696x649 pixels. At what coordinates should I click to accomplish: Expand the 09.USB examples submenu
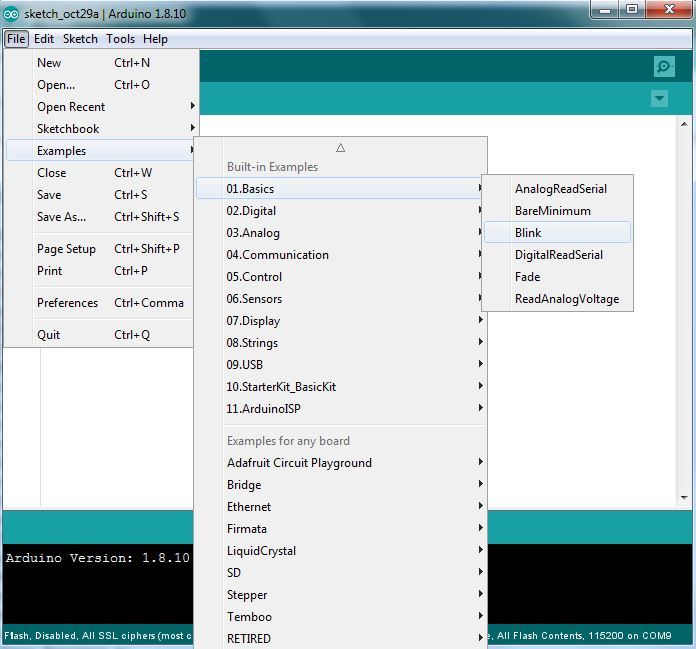point(340,364)
